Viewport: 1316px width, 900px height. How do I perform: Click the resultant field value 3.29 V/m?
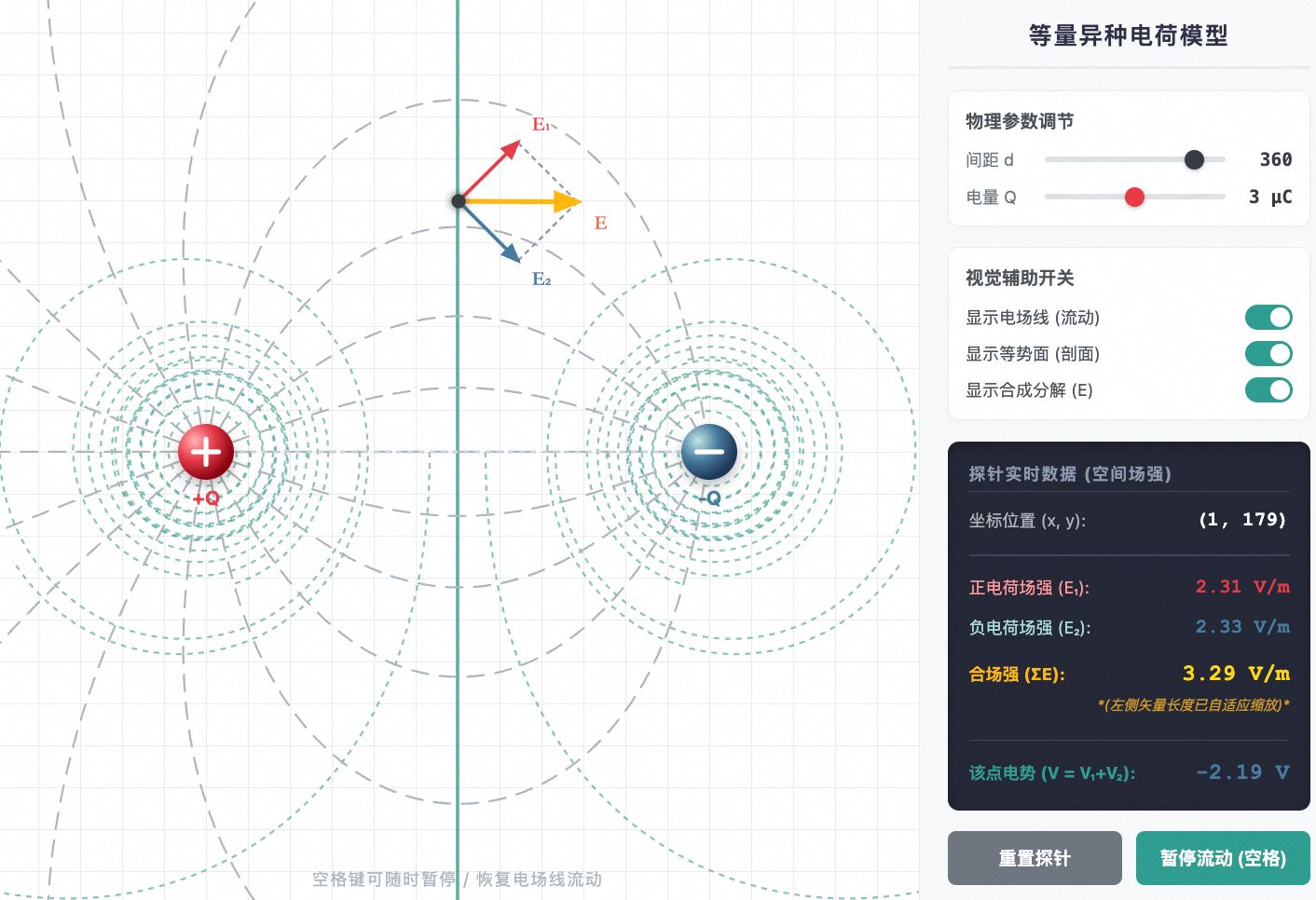click(x=1236, y=674)
